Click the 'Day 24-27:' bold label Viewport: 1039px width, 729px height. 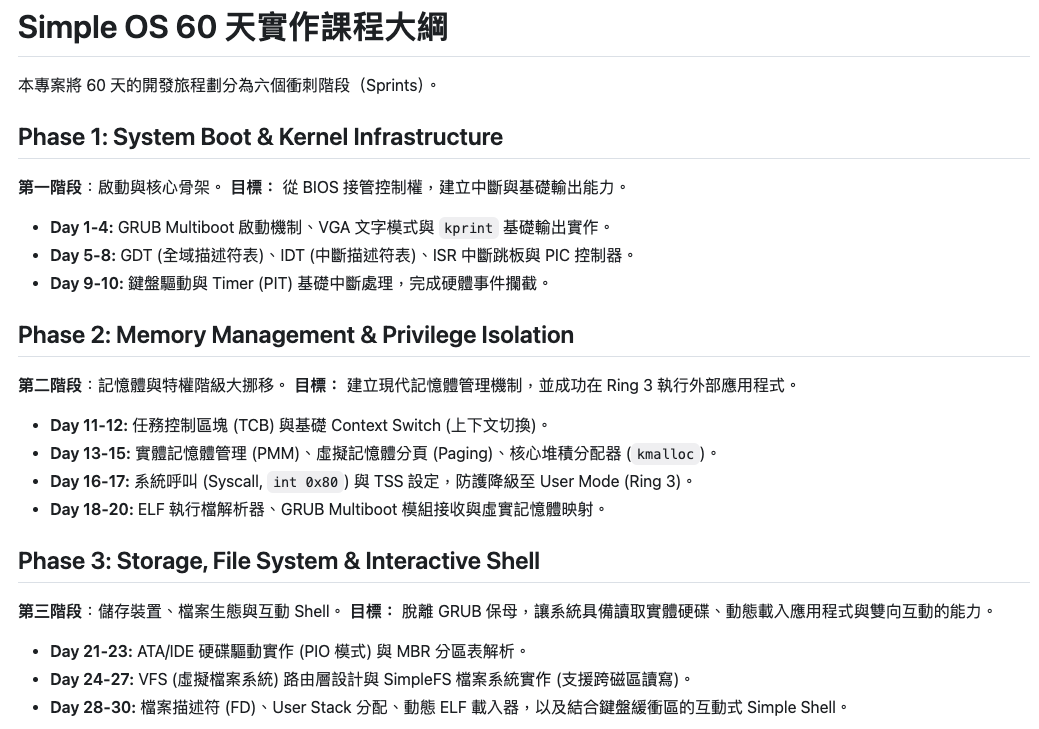[92, 679]
